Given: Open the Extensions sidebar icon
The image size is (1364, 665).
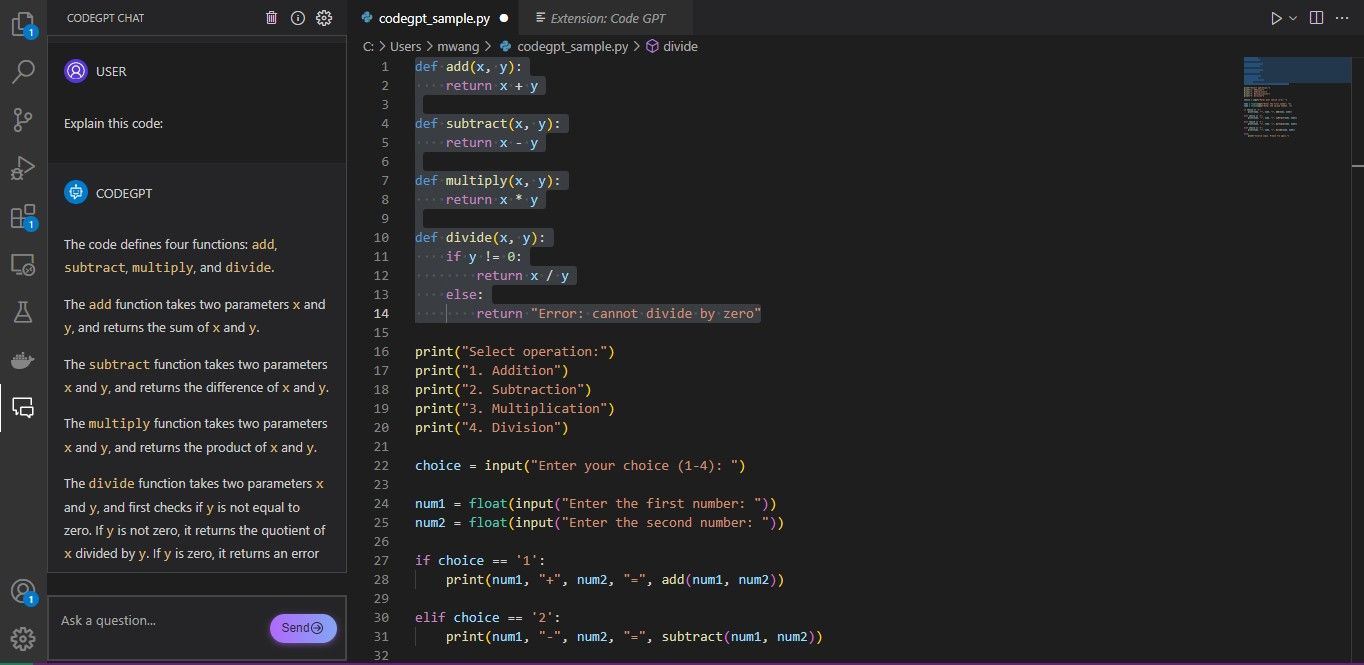Looking at the screenshot, I should (24, 215).
